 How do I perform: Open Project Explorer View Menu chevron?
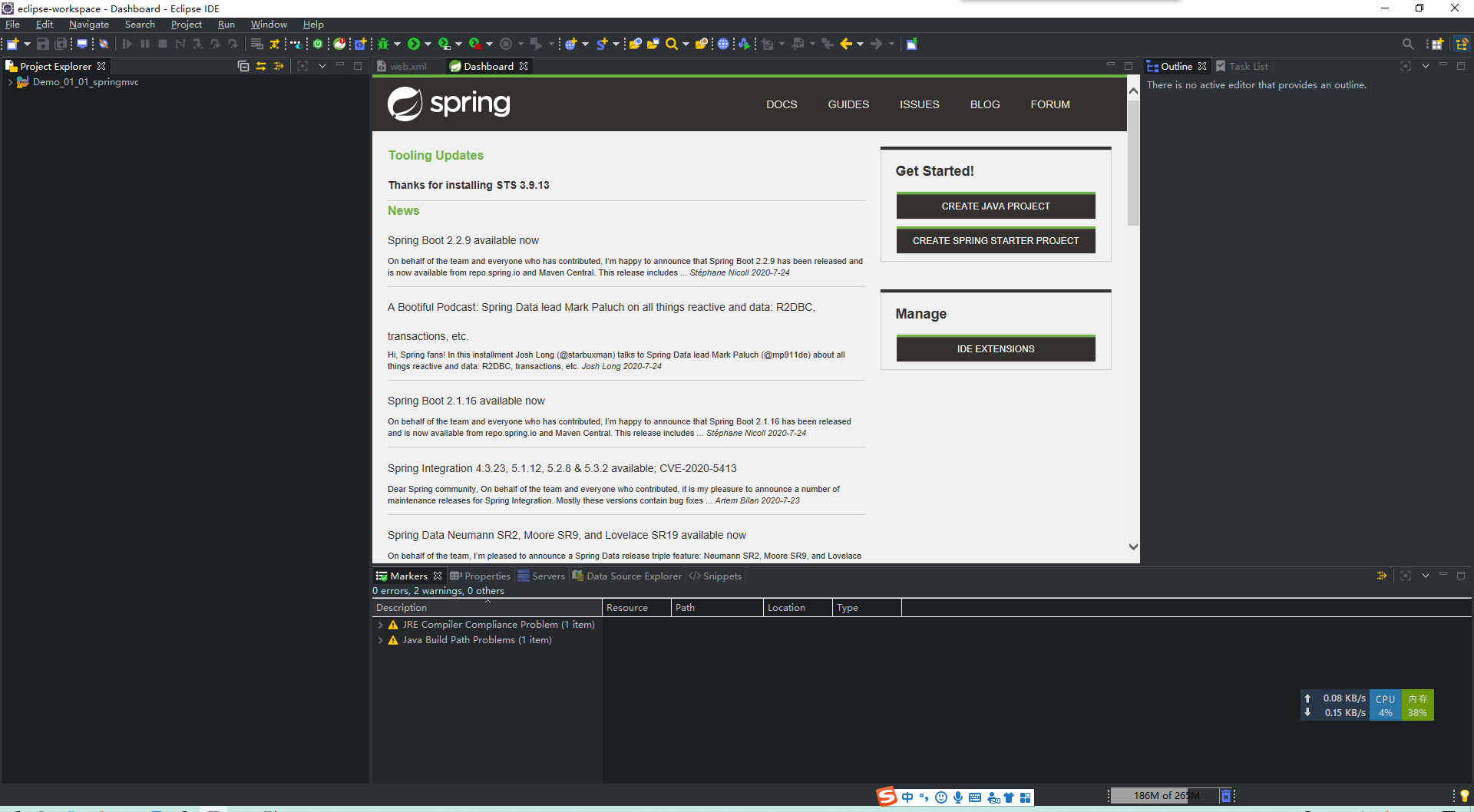click(322, 66)
